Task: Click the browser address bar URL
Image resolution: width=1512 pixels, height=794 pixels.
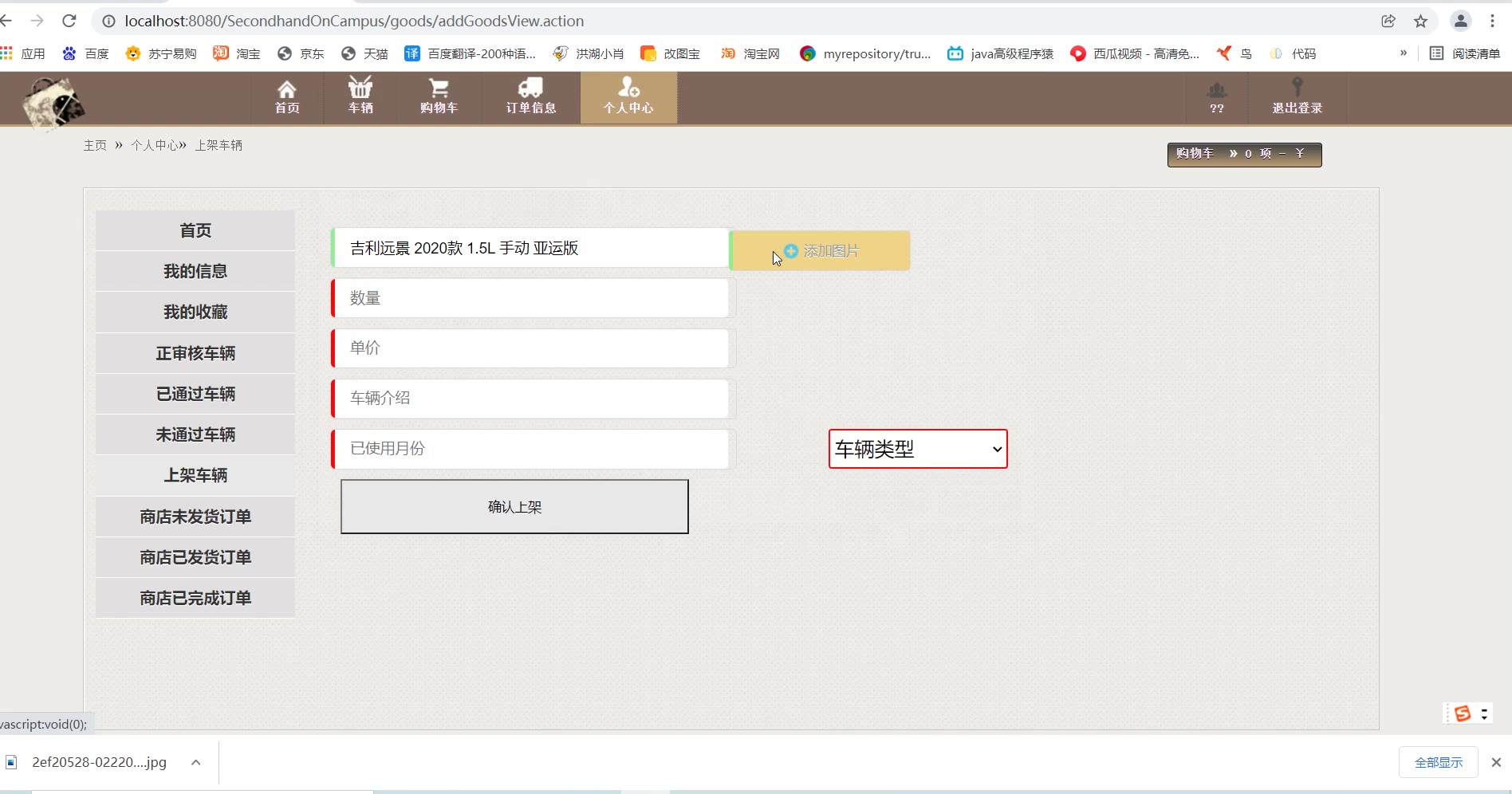Action: 354,21
